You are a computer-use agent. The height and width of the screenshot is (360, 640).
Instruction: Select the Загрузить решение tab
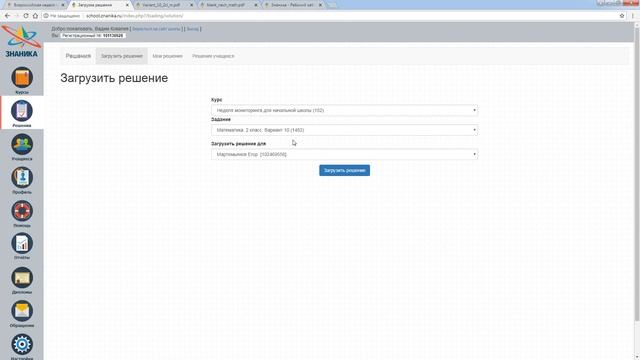pyautogui.click(x=122, y=56)
